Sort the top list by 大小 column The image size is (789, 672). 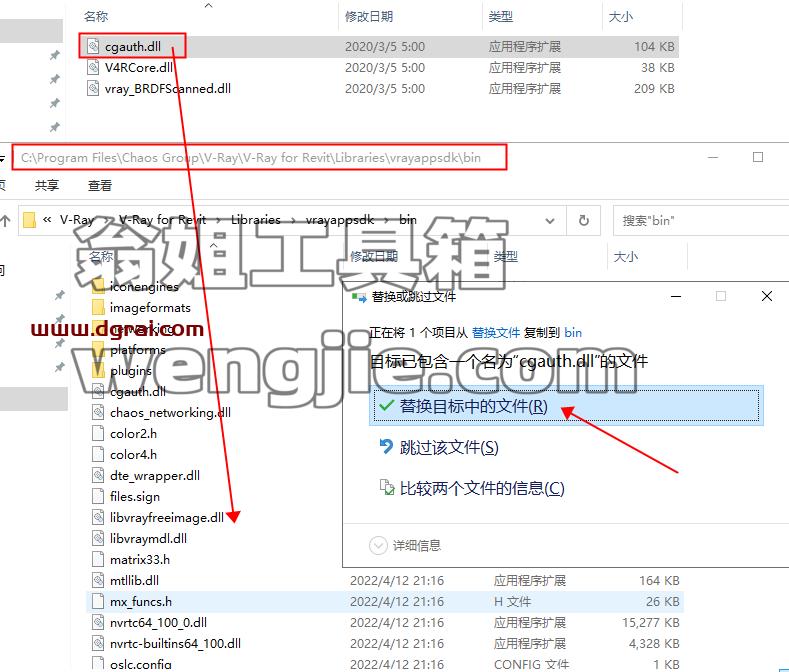pos(620,17)
